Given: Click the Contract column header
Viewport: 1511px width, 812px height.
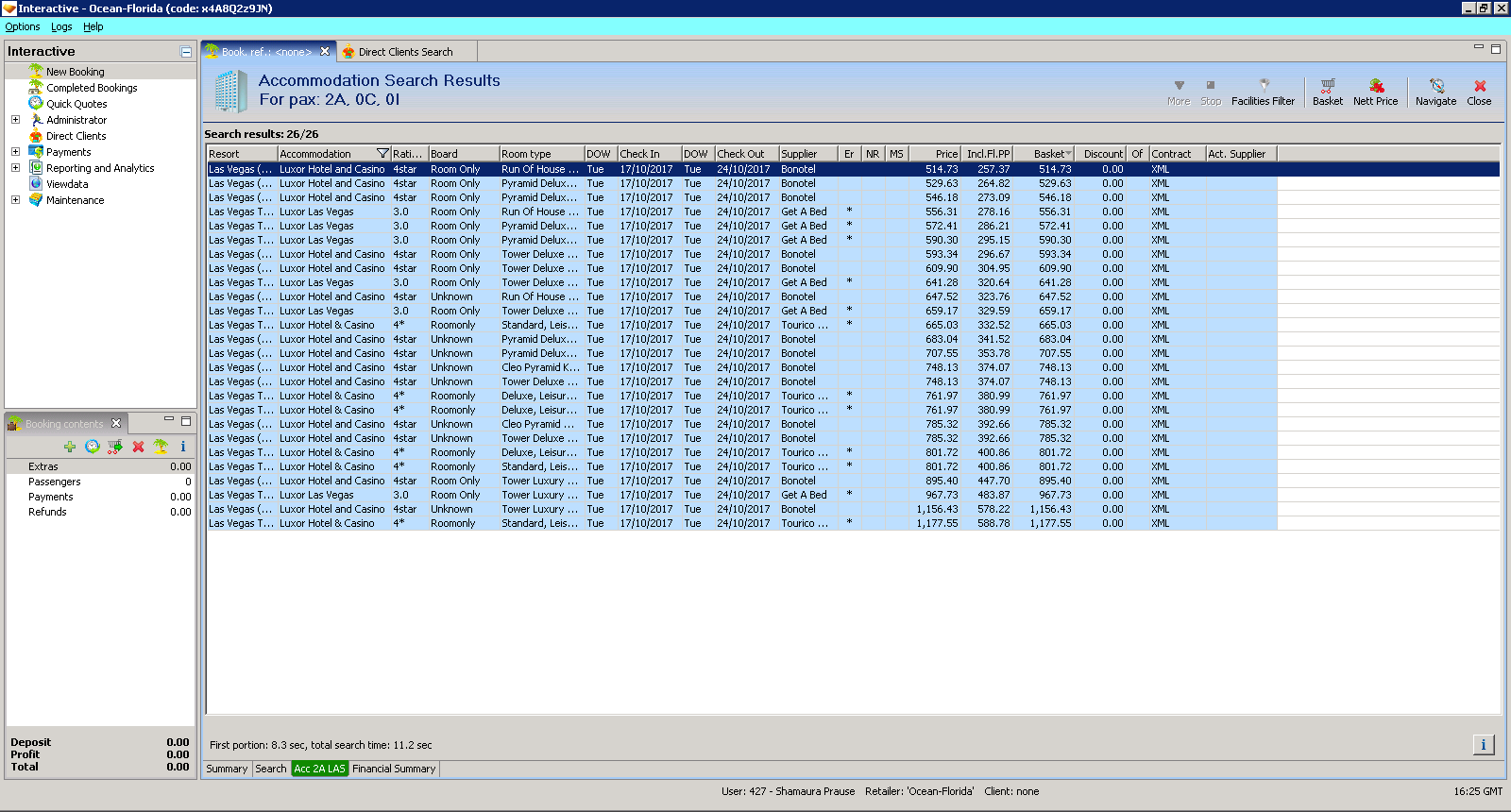Looking at the screenshot, I should tap(1177, 154).
